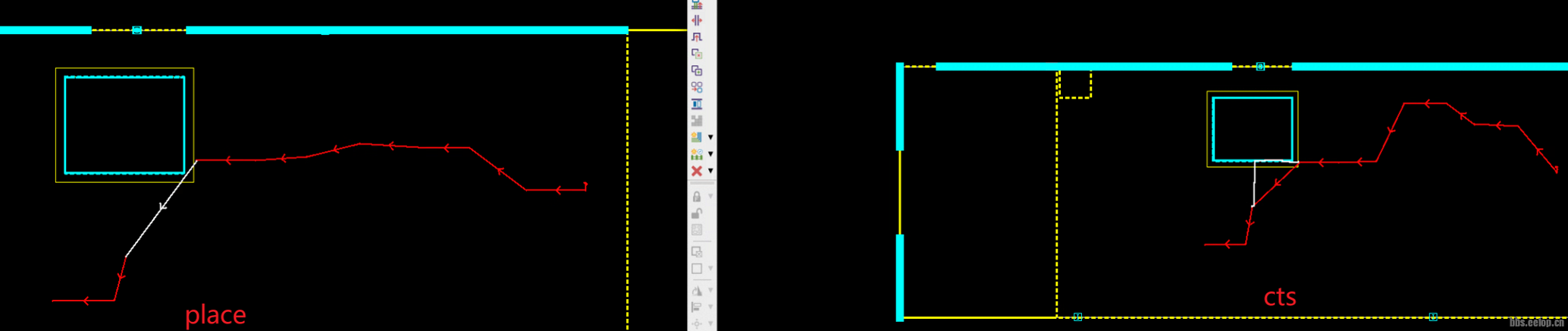Open dropdown arrow beside sun and fence icon
1568x331 pixels.
tap(710, 154)
